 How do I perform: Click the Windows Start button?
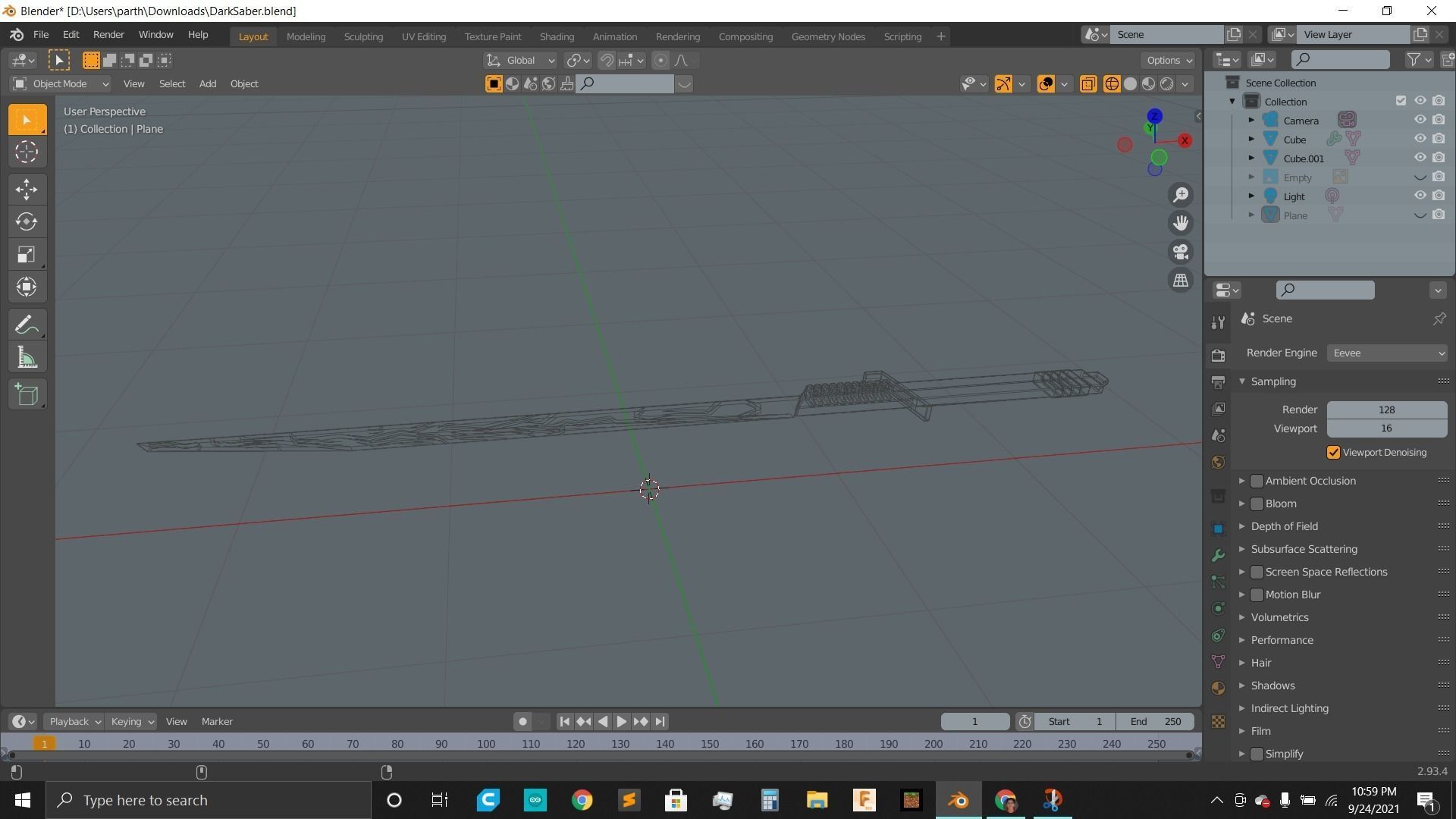point(22,800)
